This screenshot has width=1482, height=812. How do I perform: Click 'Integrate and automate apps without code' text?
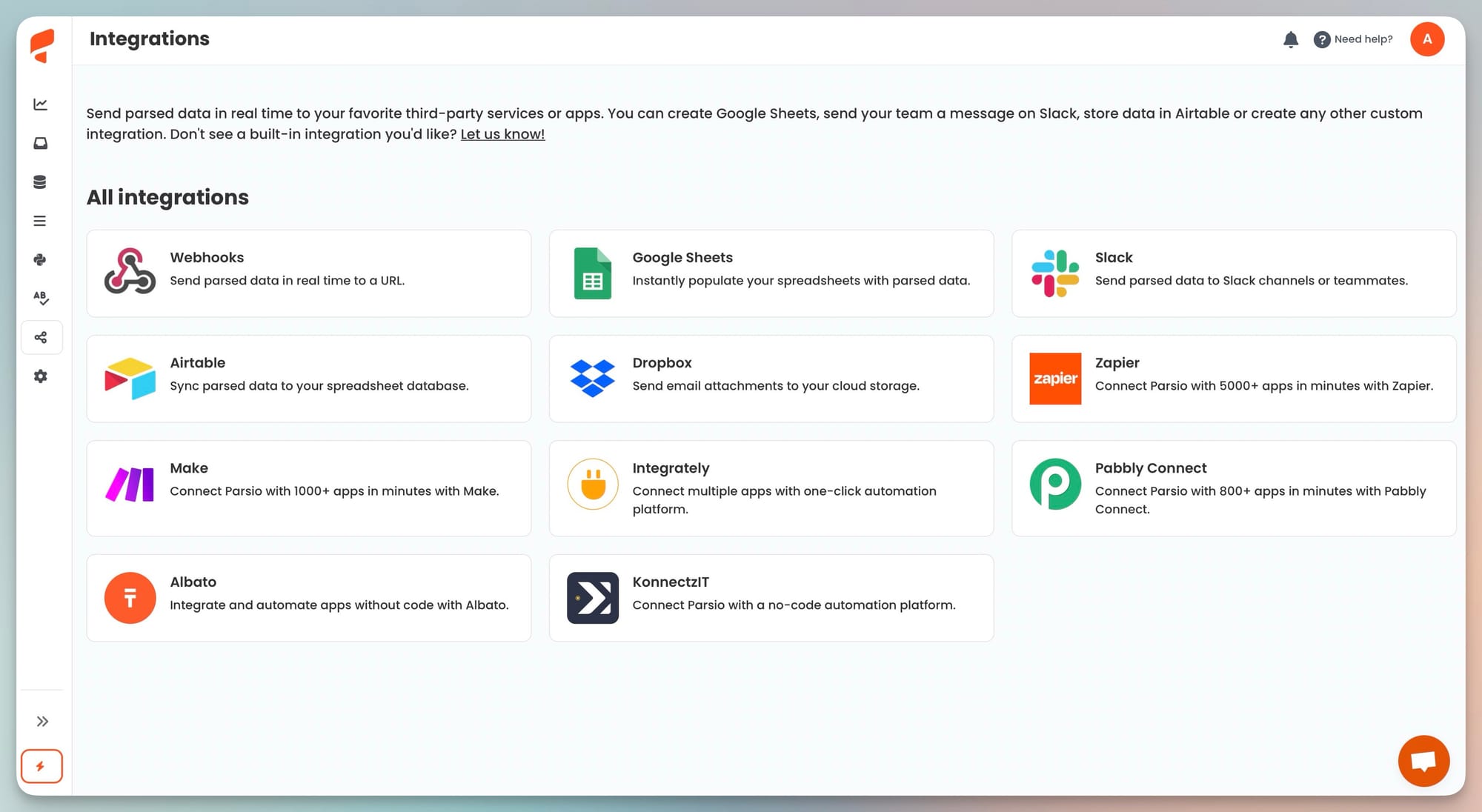pyautogui.click(x=339, y=605)
